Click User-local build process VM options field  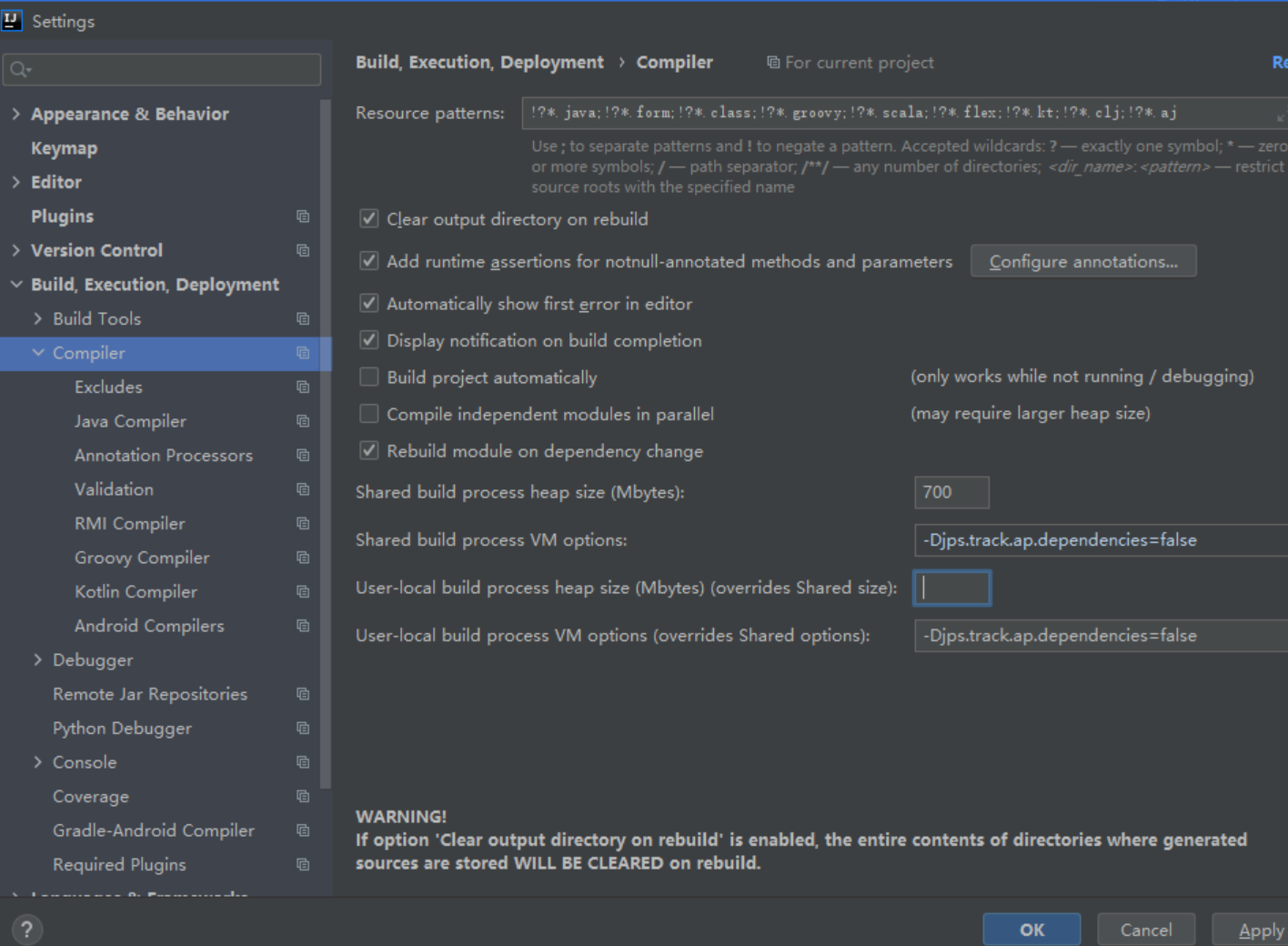point(1101,636)
